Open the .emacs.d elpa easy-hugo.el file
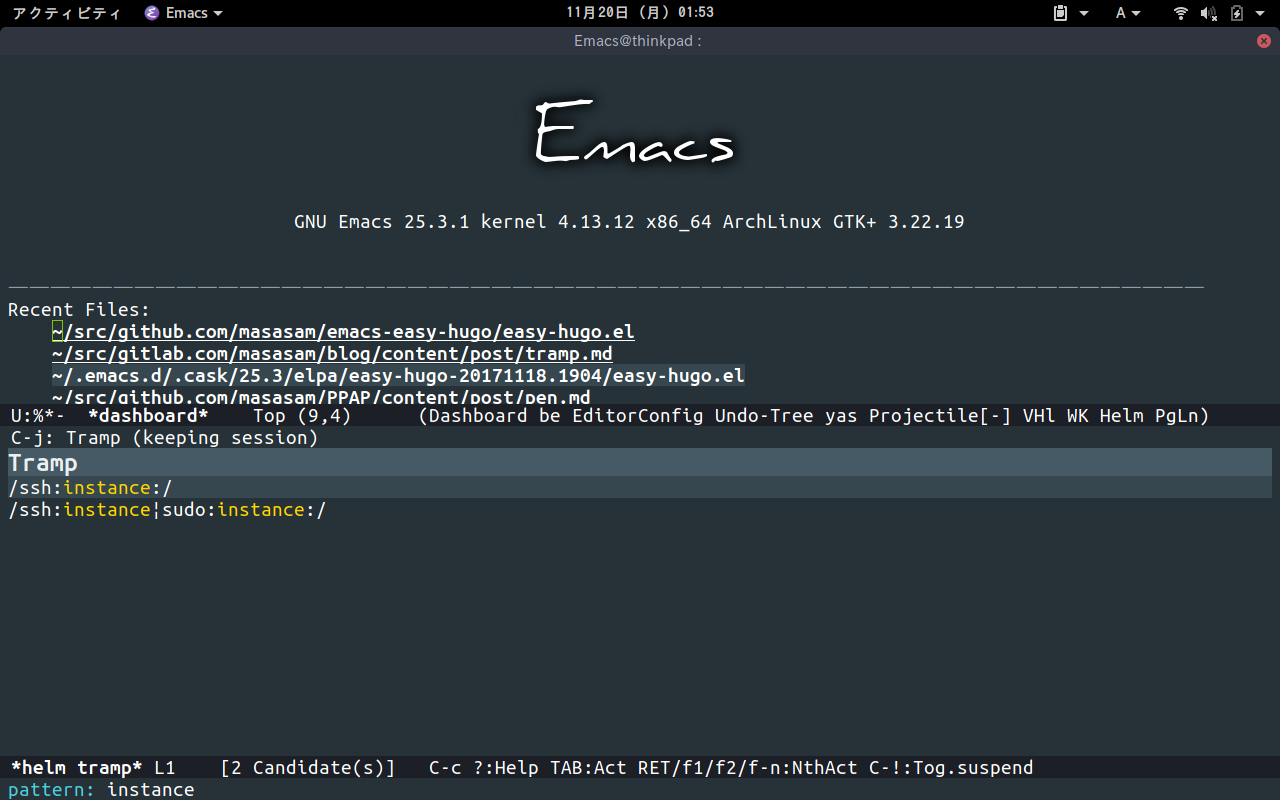Screen dimensions: 1280x800 click(x=398, y=376)
